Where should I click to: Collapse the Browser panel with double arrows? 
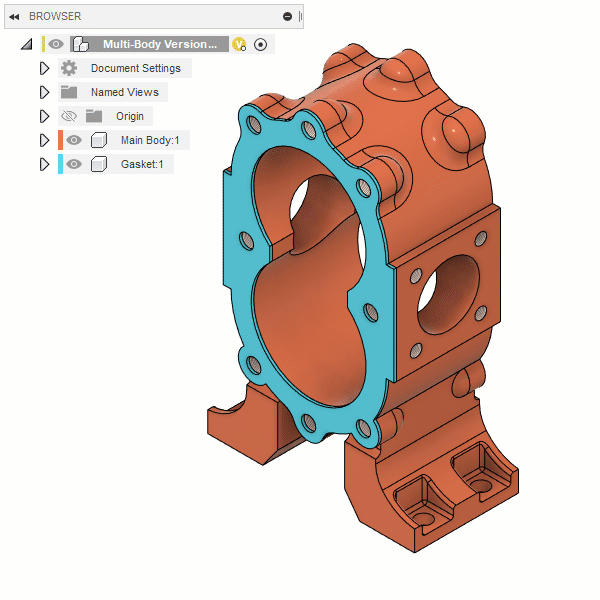(x=14, y=16)
